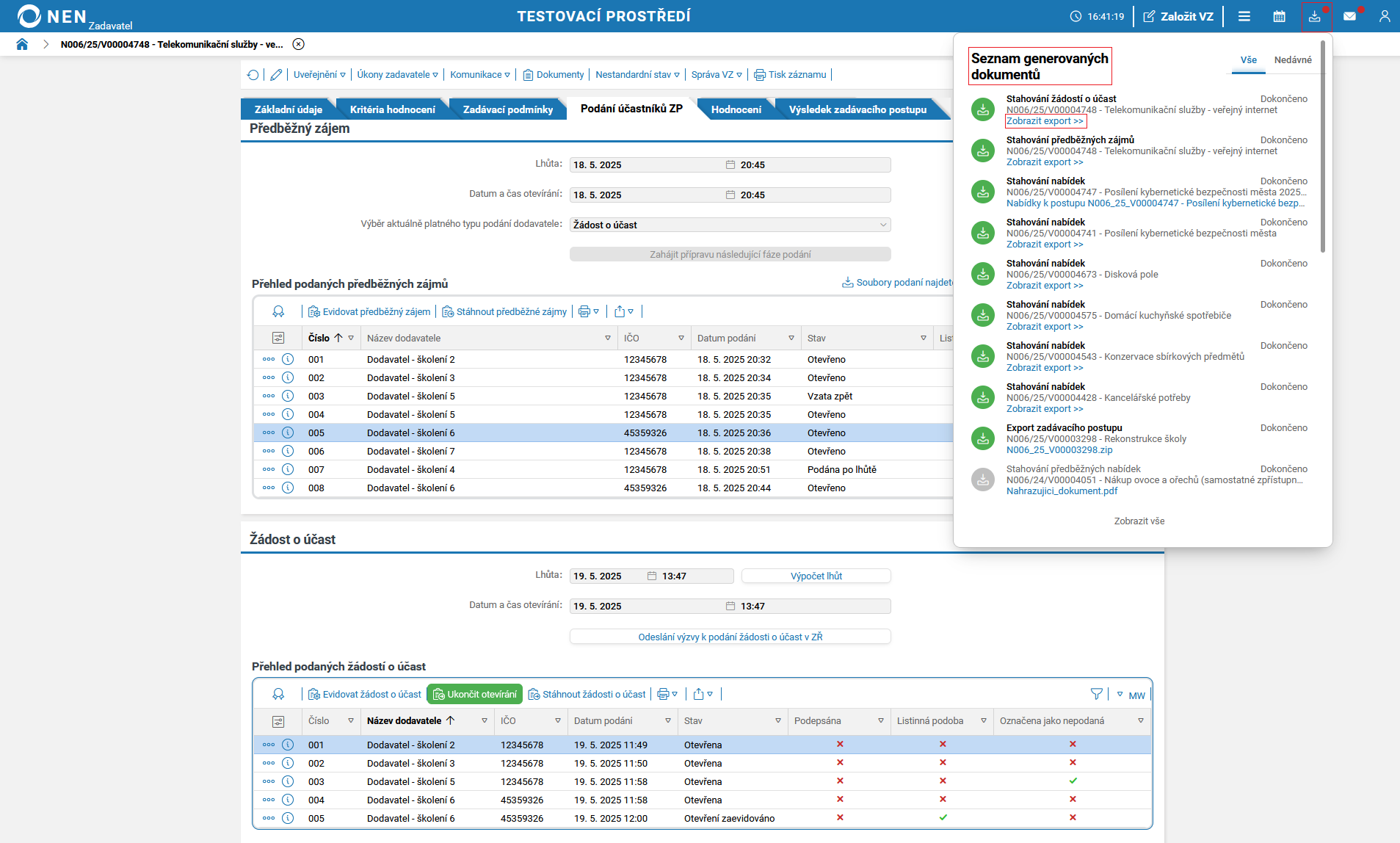
Task: Click the Zobrazit vše link in panel
Action: point(1139,521)
